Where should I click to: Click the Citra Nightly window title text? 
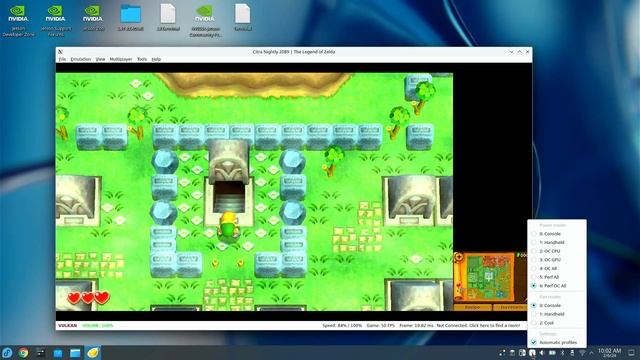click(x=294, y=52)
